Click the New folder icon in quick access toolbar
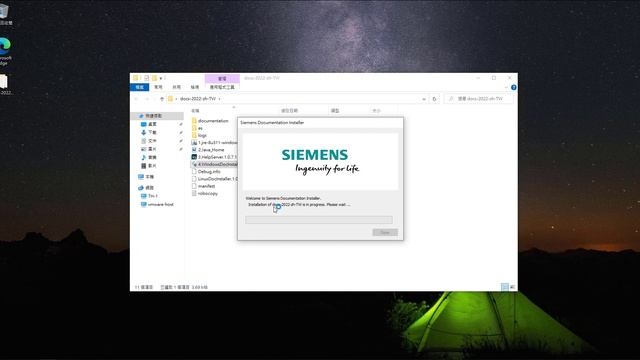Viewport: 640px width, 360px height. [154, 78]
